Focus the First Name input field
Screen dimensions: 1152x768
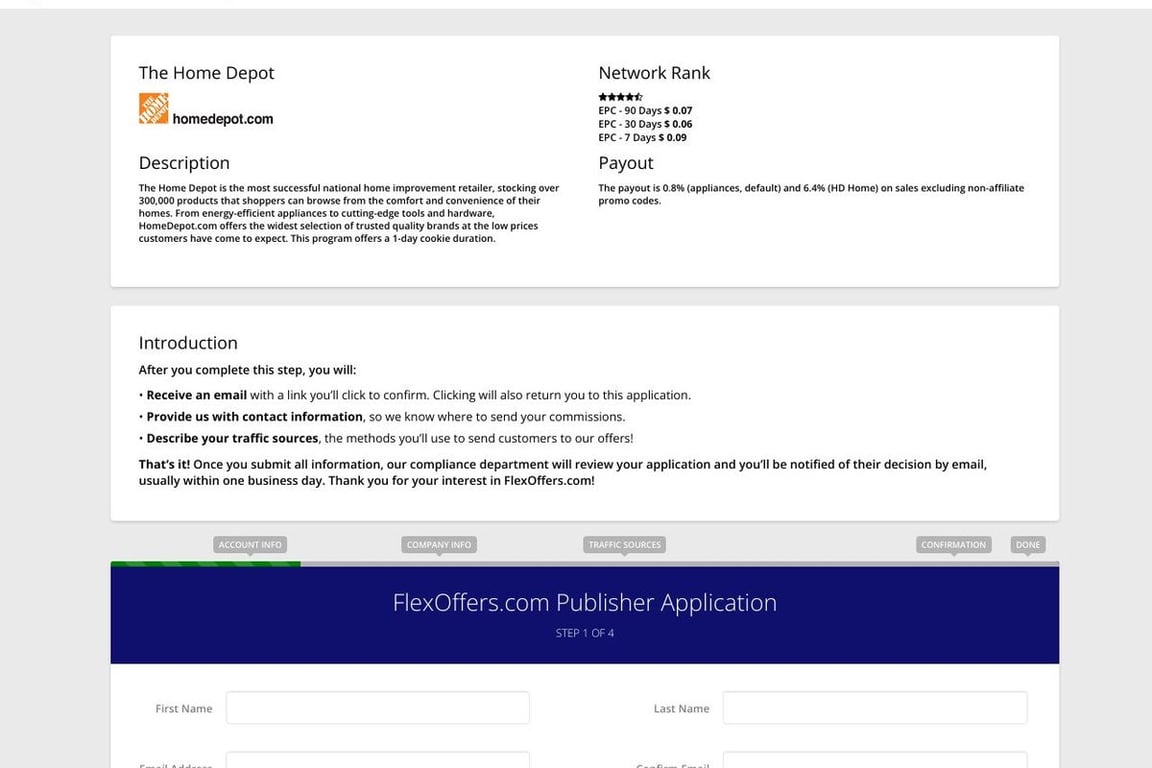(377, 708)
